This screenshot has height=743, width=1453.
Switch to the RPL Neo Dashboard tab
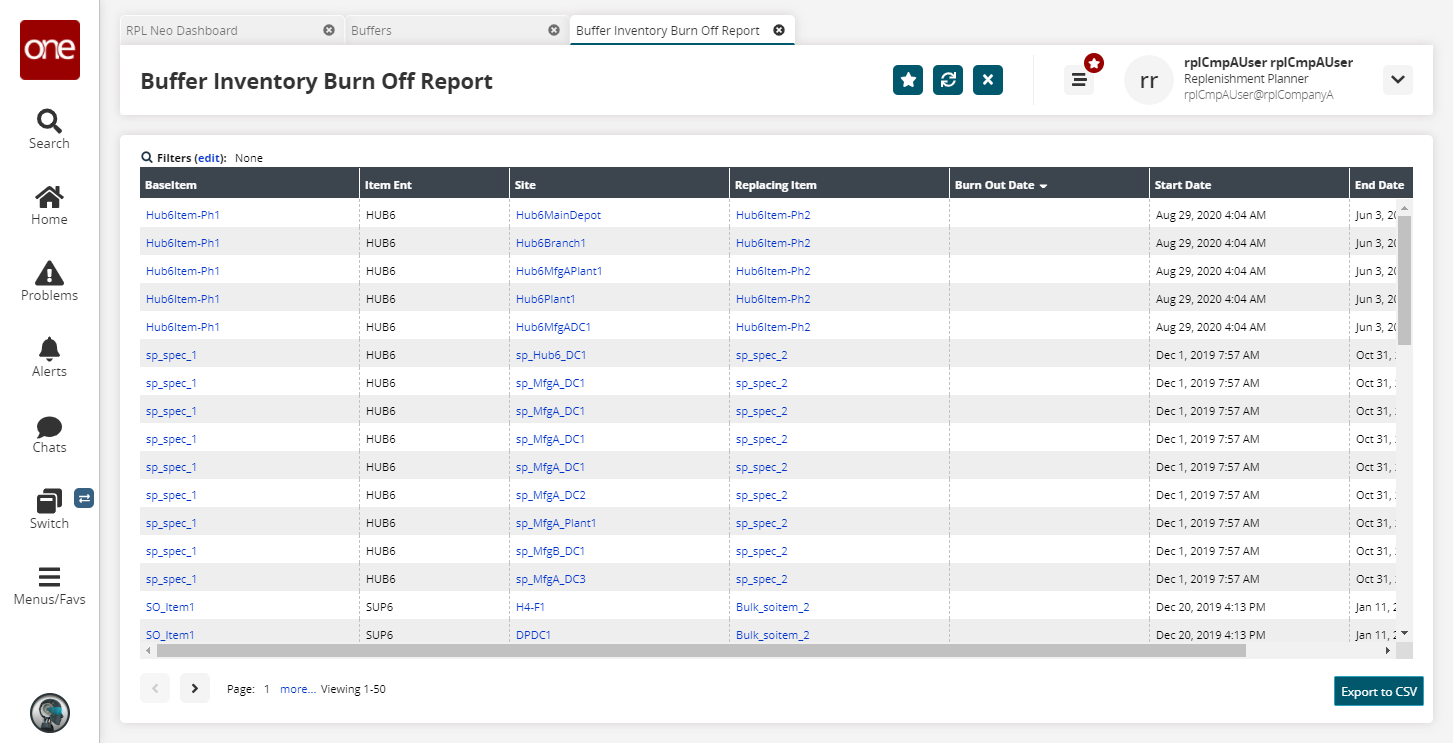pyautogui.click(x=182, y=30)
